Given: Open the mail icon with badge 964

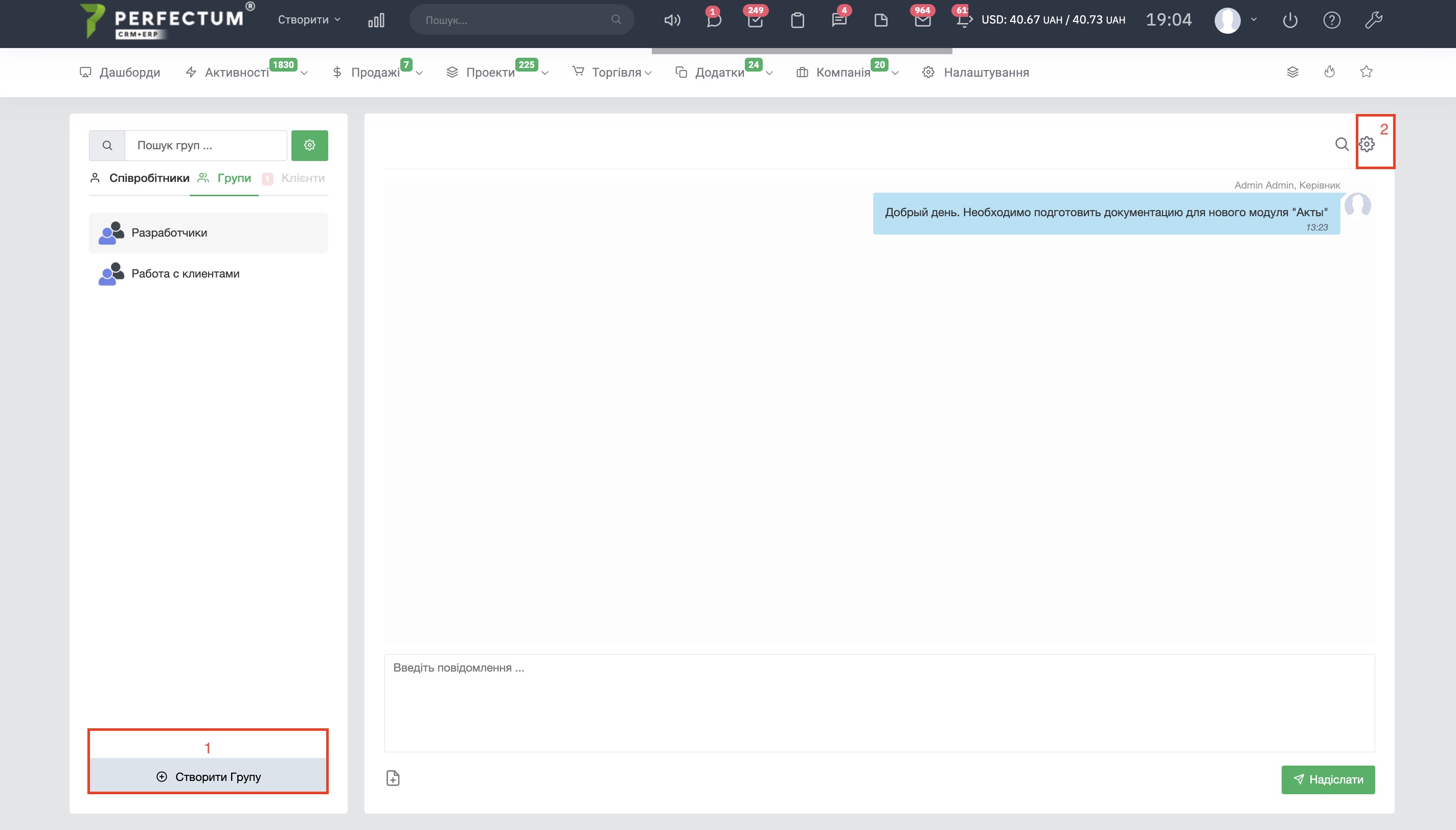Looking at the screenshot, I should pyautogui.click(x=922, y=20).
